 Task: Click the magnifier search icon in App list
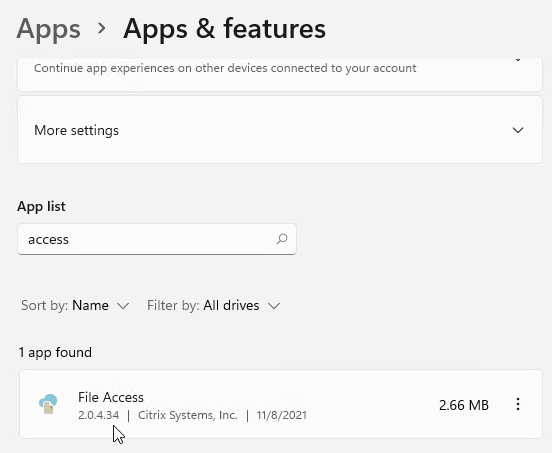tap(282, 239)
